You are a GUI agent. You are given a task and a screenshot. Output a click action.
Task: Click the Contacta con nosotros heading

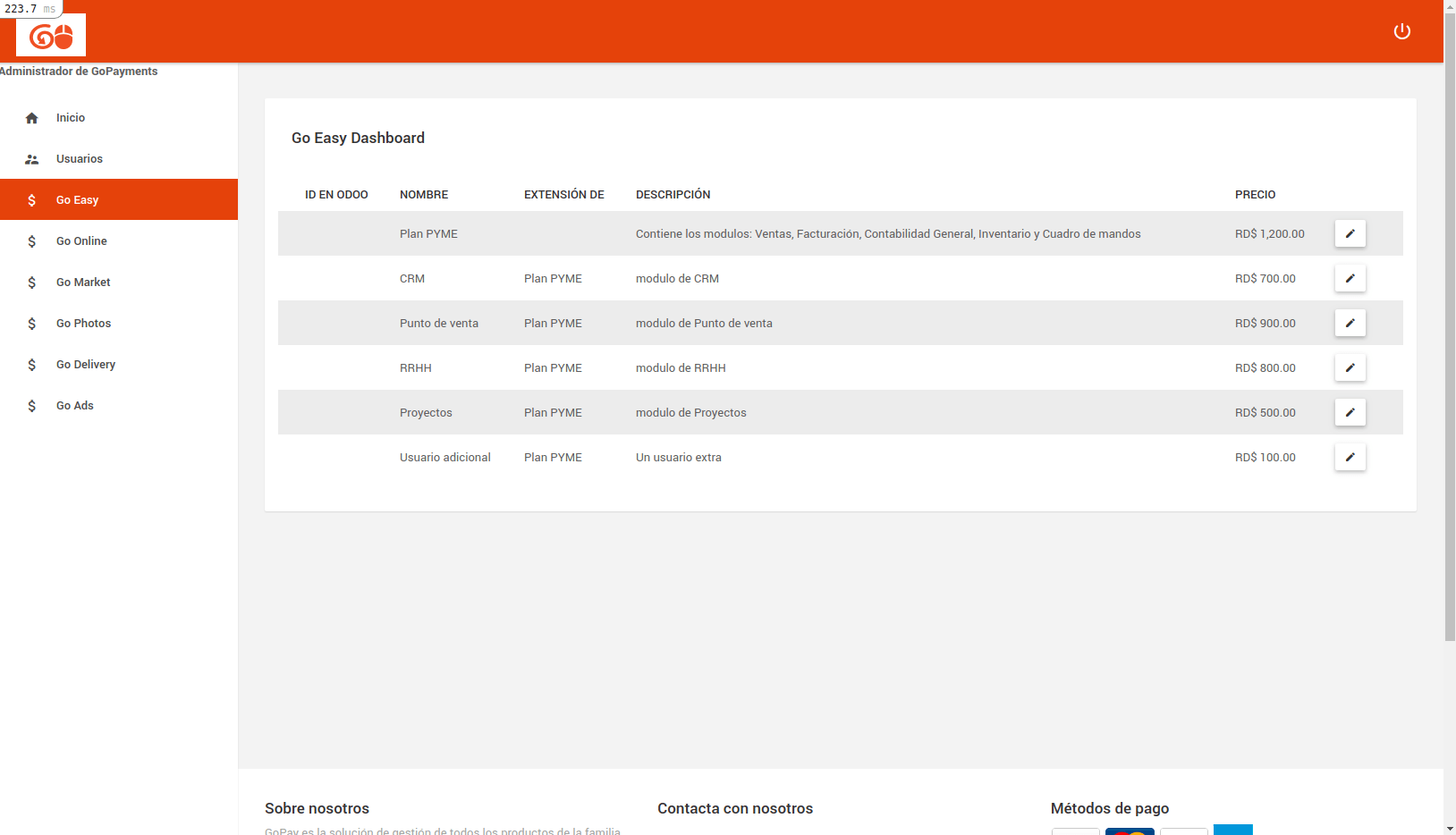coord(735,808)
